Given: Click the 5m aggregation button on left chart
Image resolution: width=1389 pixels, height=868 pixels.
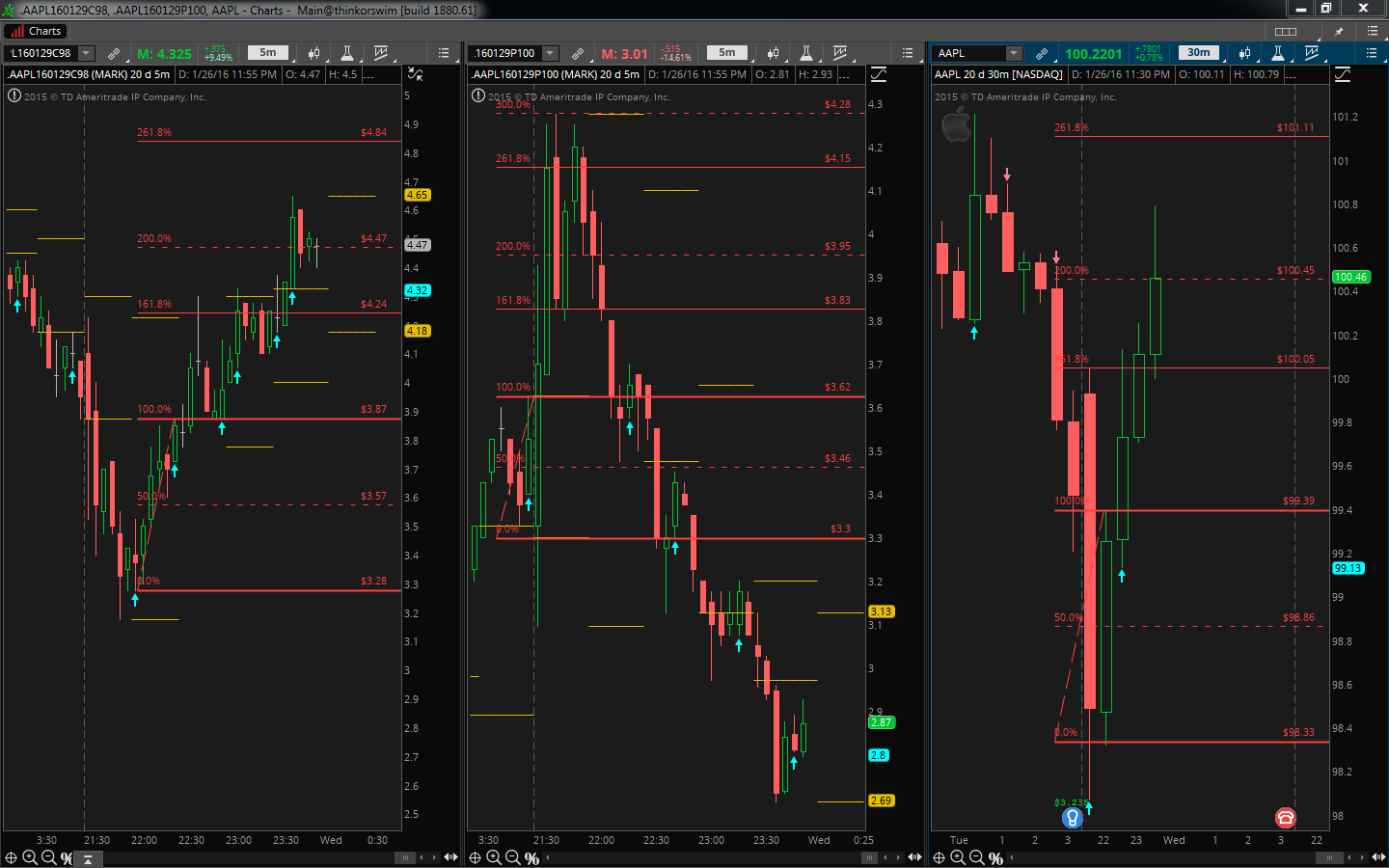Looking at the screenshot, I should tap(268, 53).
